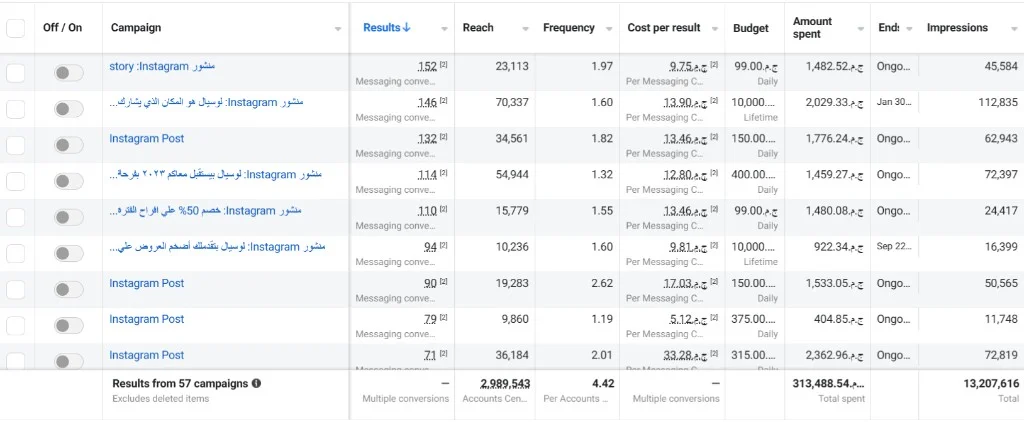This screenshot has width=1024, height=422.
Task: Enable the campaign switch with reach 9,860
Action: click(69, 325)
